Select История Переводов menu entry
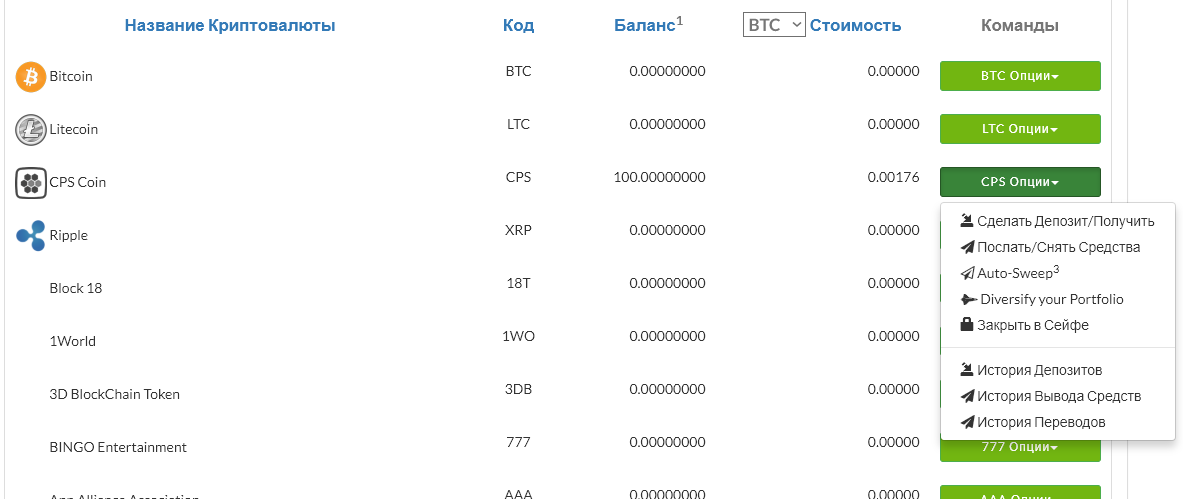 coord(1041,422)
